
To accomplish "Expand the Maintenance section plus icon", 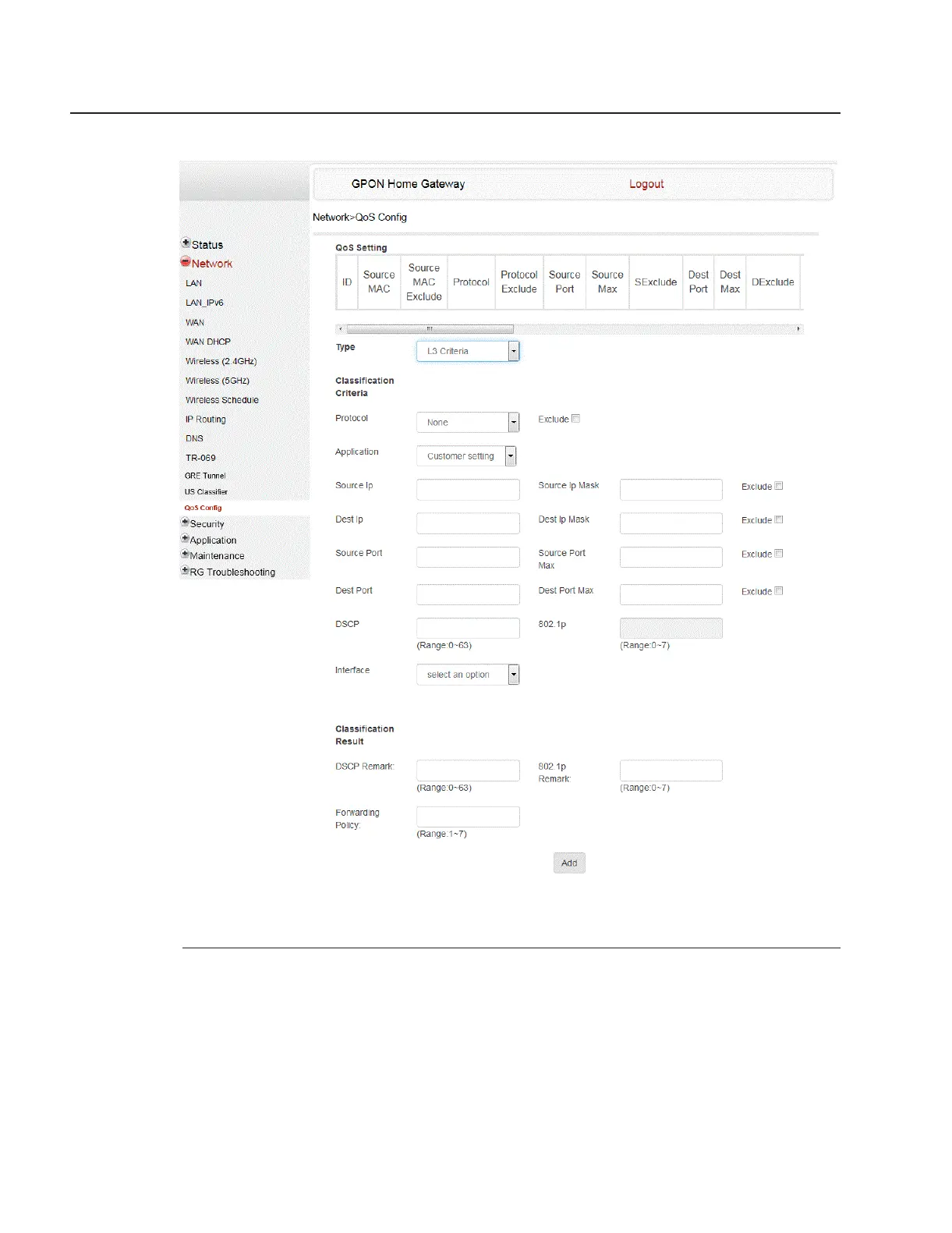I will tap(185, 554).
